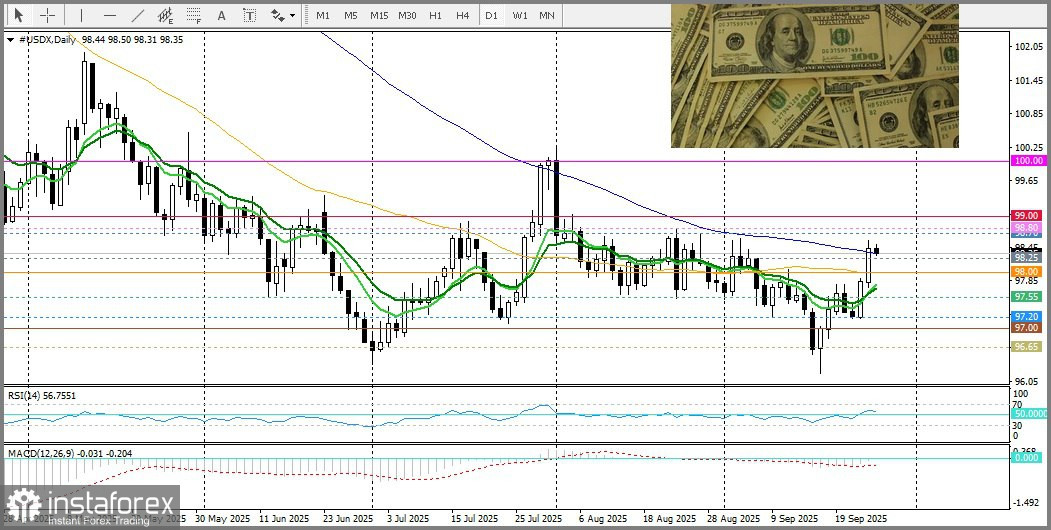This screenshot has width=1051, height=530.
Task: Choose the vertical line drawing tool
Action: tap(81, 15)
